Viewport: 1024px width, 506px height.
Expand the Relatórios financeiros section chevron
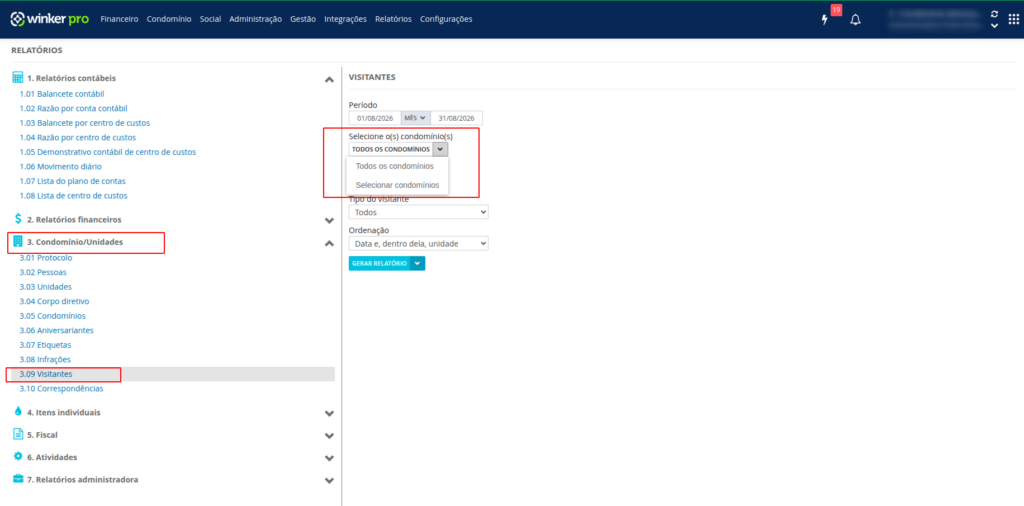pyautogui.click(x=329, y=221)
